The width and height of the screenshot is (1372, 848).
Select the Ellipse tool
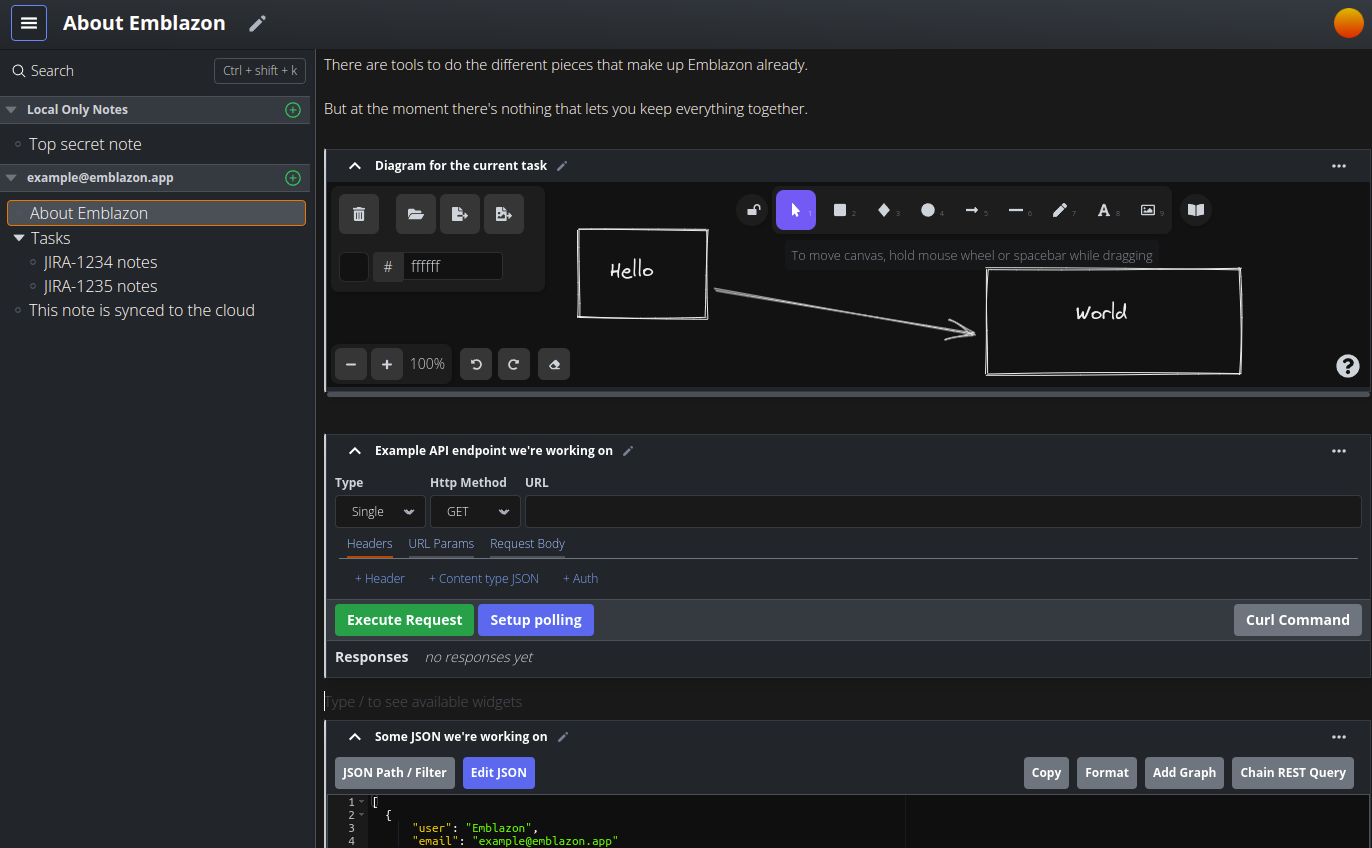[929, 210]
